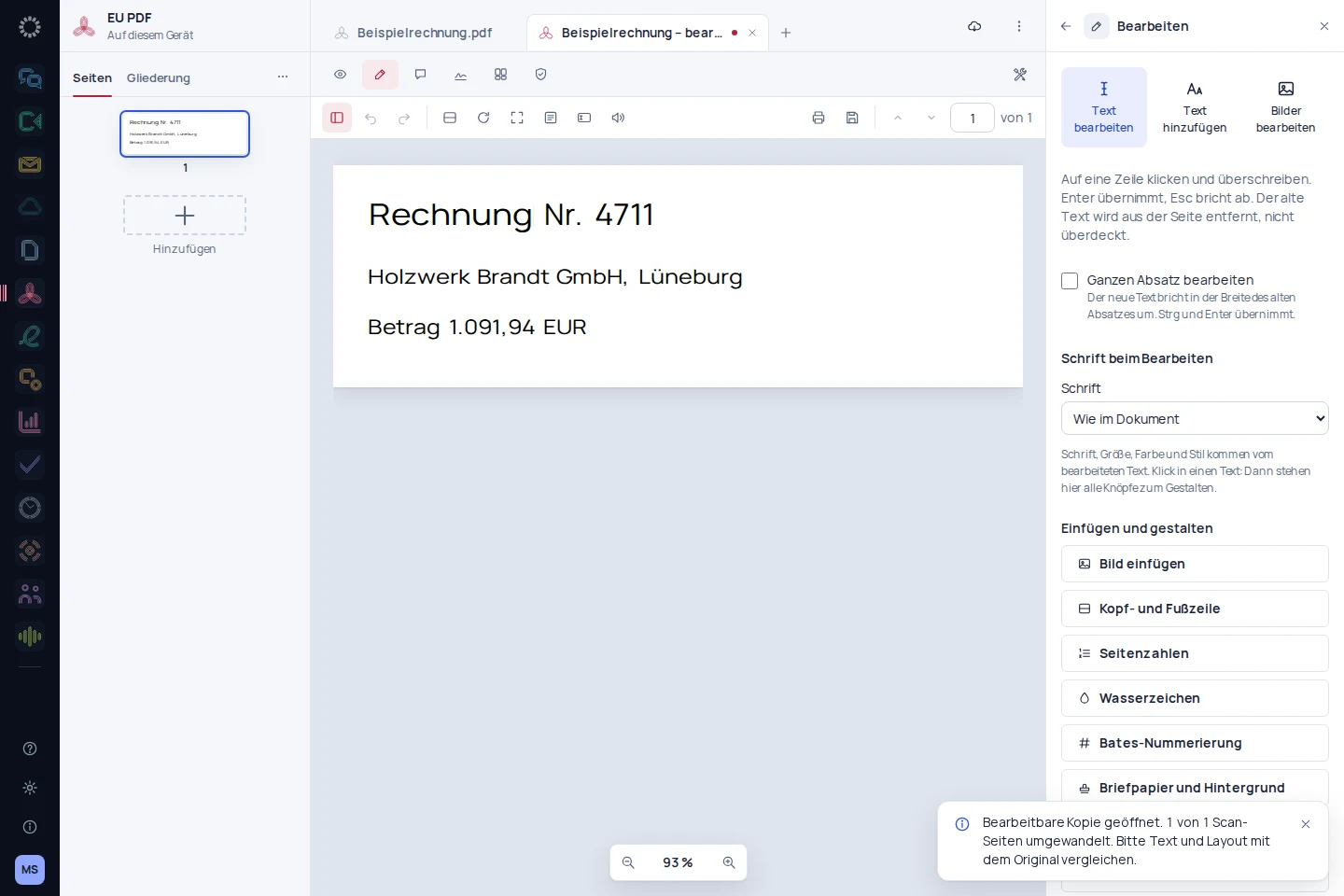Click Wasserzeichen button
1344x896 pixels.
coord(1195,698)
